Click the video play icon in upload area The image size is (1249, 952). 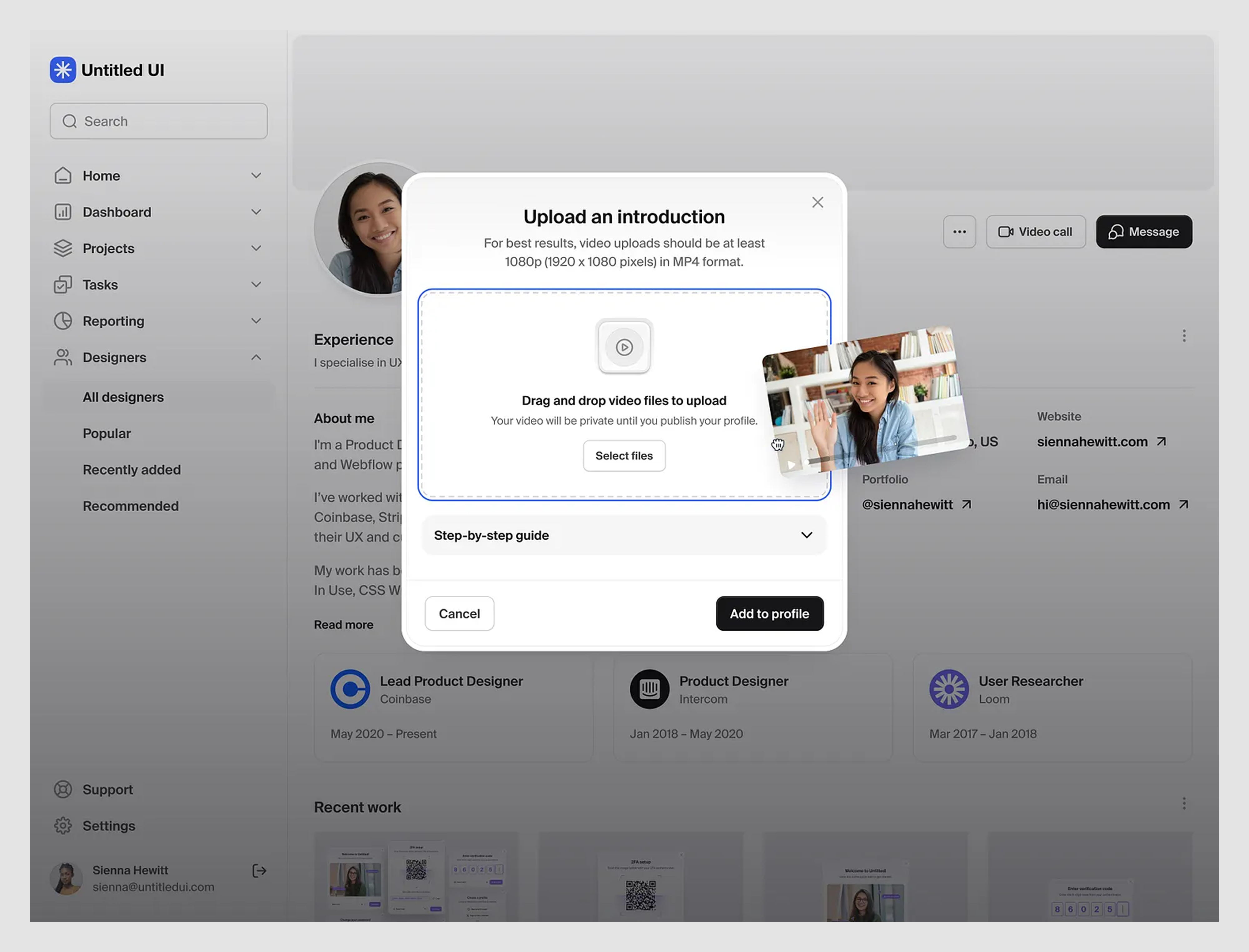pos(624,347)
